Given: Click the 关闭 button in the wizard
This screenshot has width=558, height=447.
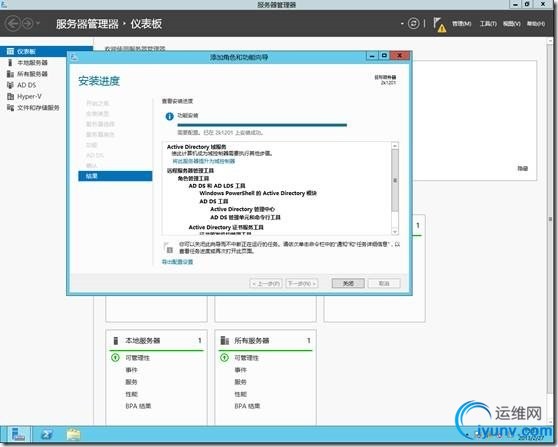Looking at the screenshot, I should point(348,283).
